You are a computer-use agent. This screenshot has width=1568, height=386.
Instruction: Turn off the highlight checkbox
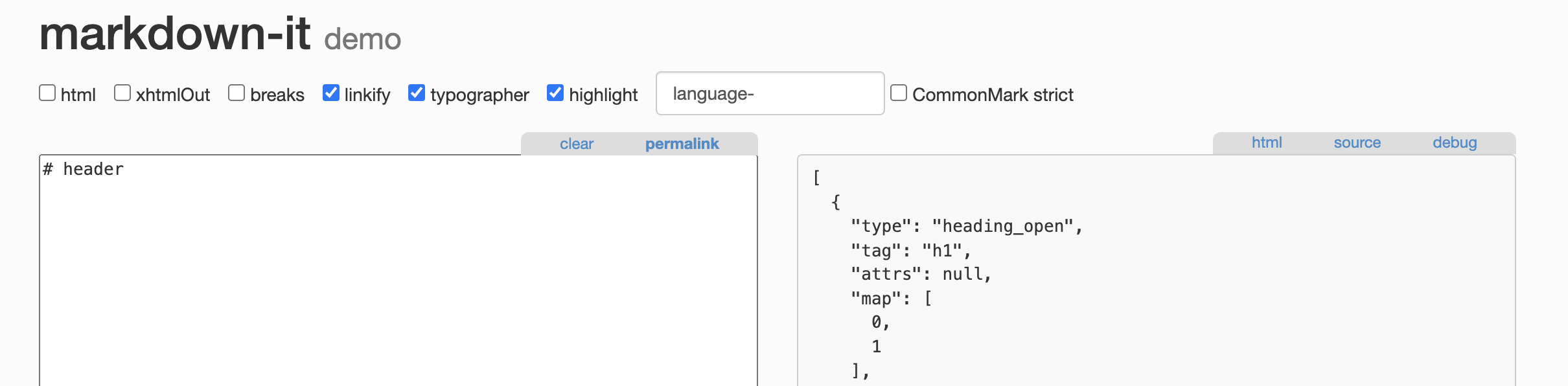[x=555, y=93]
